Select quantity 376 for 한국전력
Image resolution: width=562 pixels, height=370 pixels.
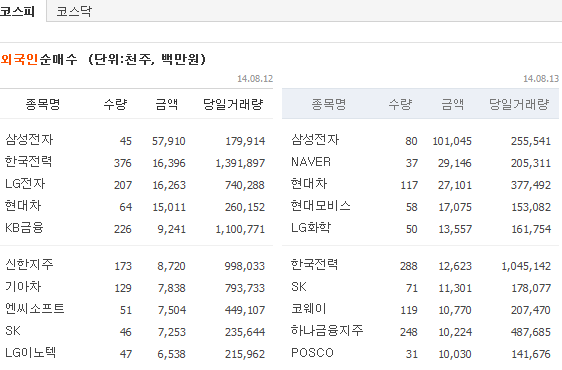point(123,163)
